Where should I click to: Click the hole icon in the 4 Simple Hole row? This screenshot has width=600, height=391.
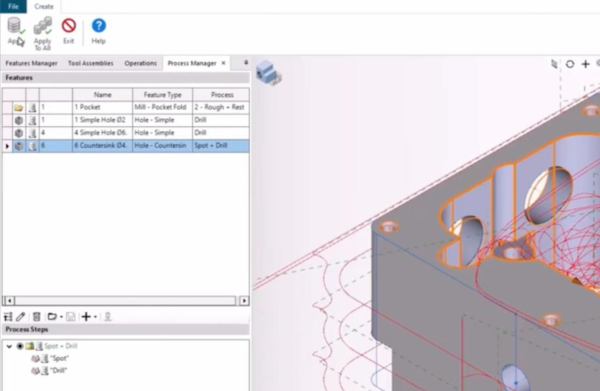[19, 133]
